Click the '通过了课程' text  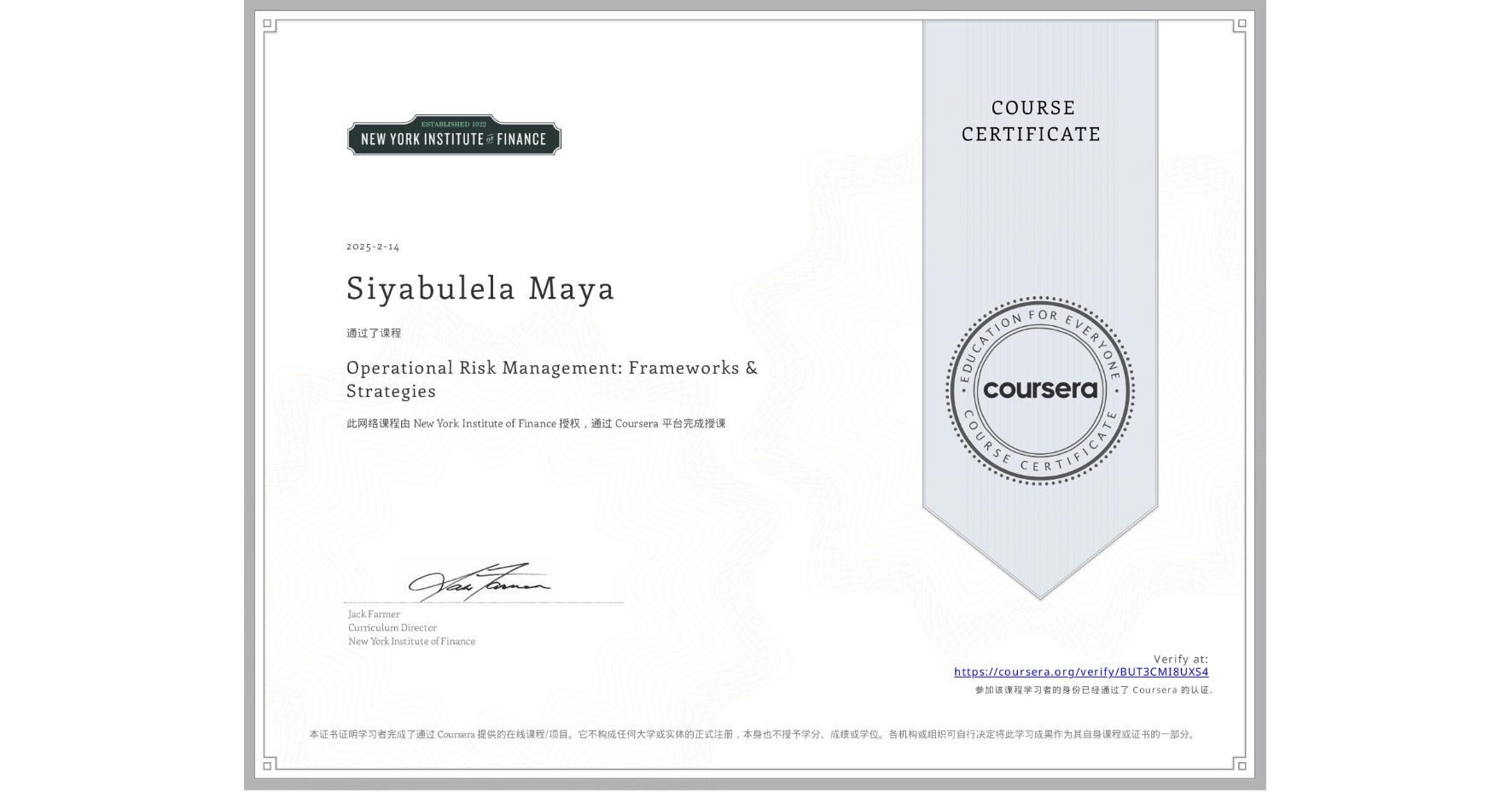tap(374, 333)
